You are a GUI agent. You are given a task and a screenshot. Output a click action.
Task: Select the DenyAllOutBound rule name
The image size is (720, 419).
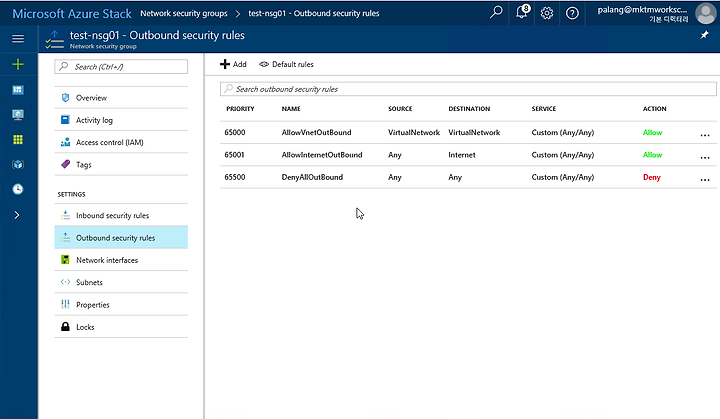312,177
